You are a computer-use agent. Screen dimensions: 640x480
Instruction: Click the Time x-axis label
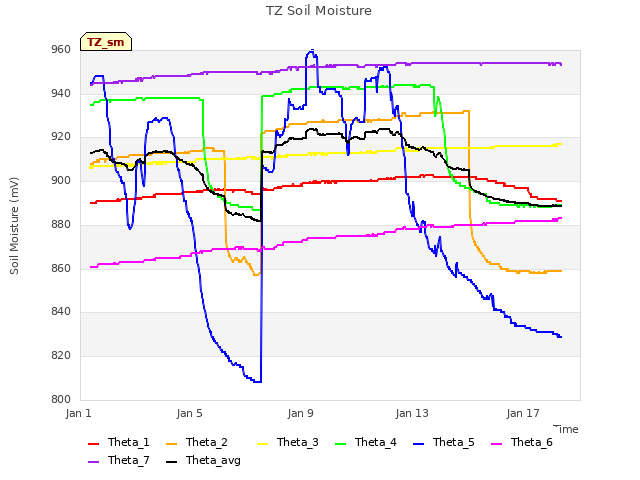coord(566,429)
